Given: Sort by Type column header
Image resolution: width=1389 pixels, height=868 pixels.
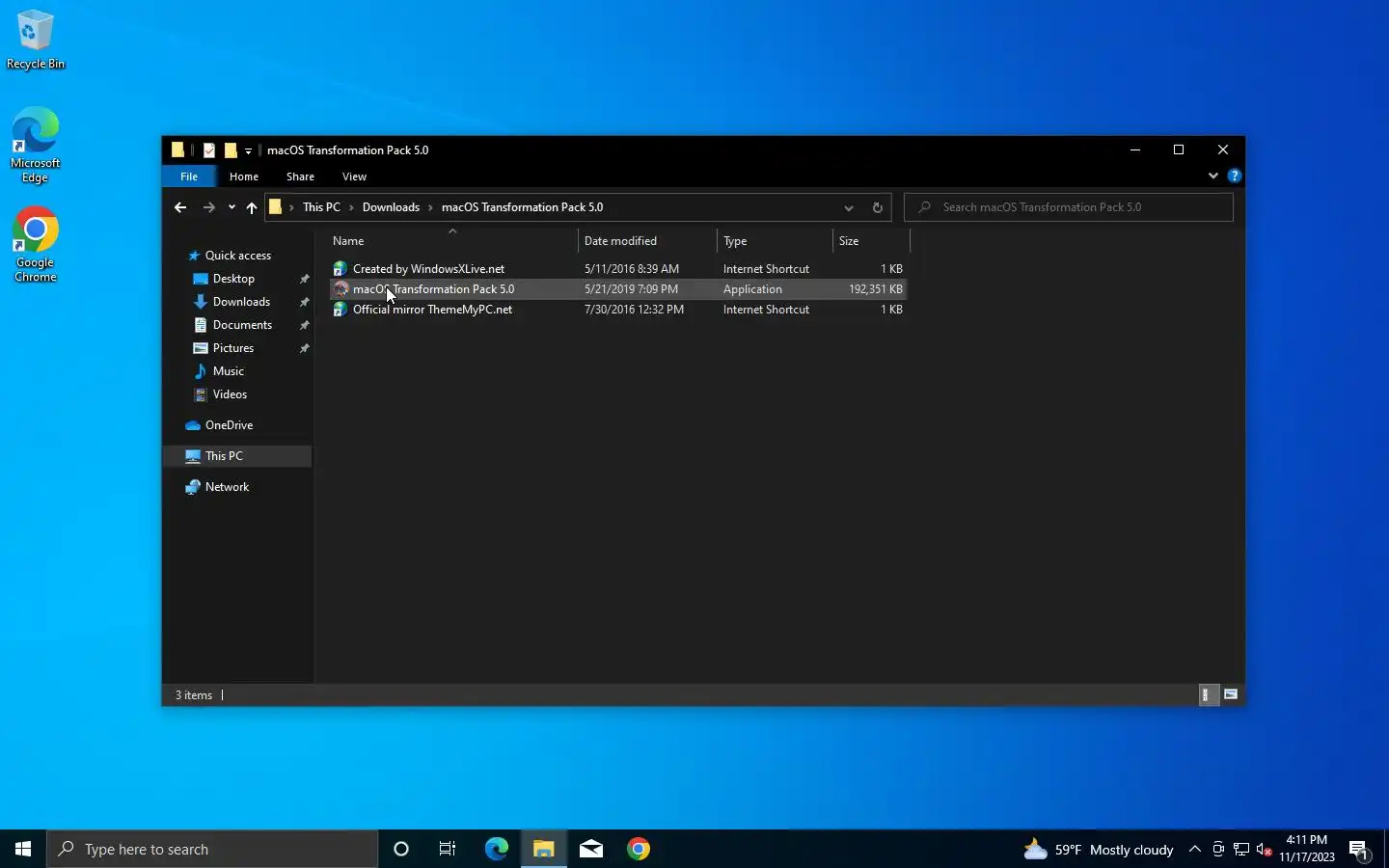Looking at the screenshot, I should click(x=775, y=241).
